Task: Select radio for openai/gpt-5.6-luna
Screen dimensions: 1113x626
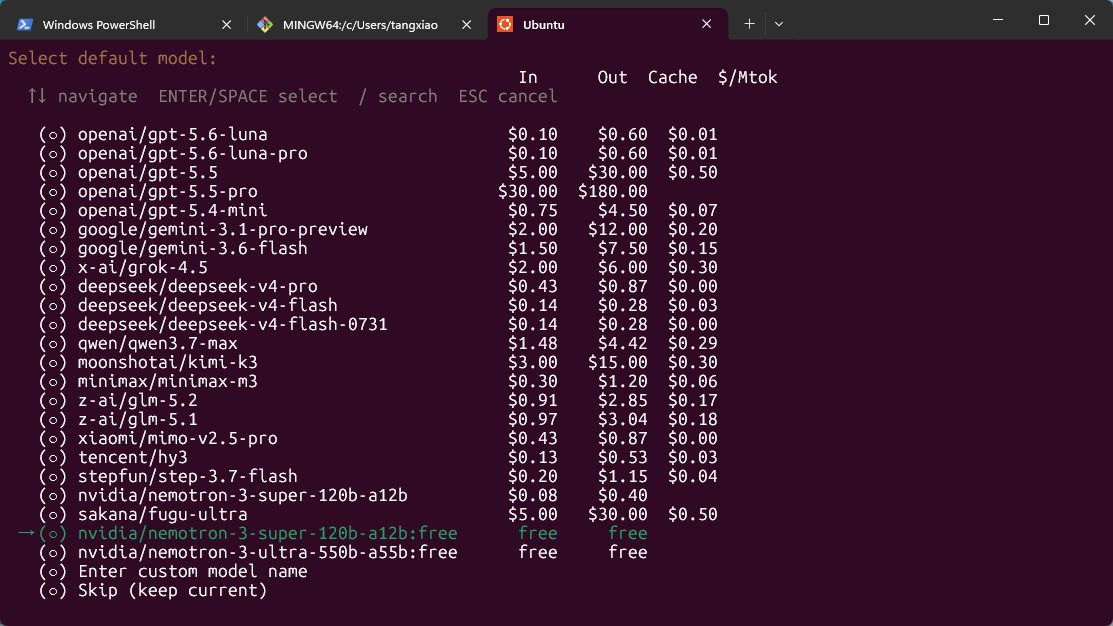Action: [53, 134]
